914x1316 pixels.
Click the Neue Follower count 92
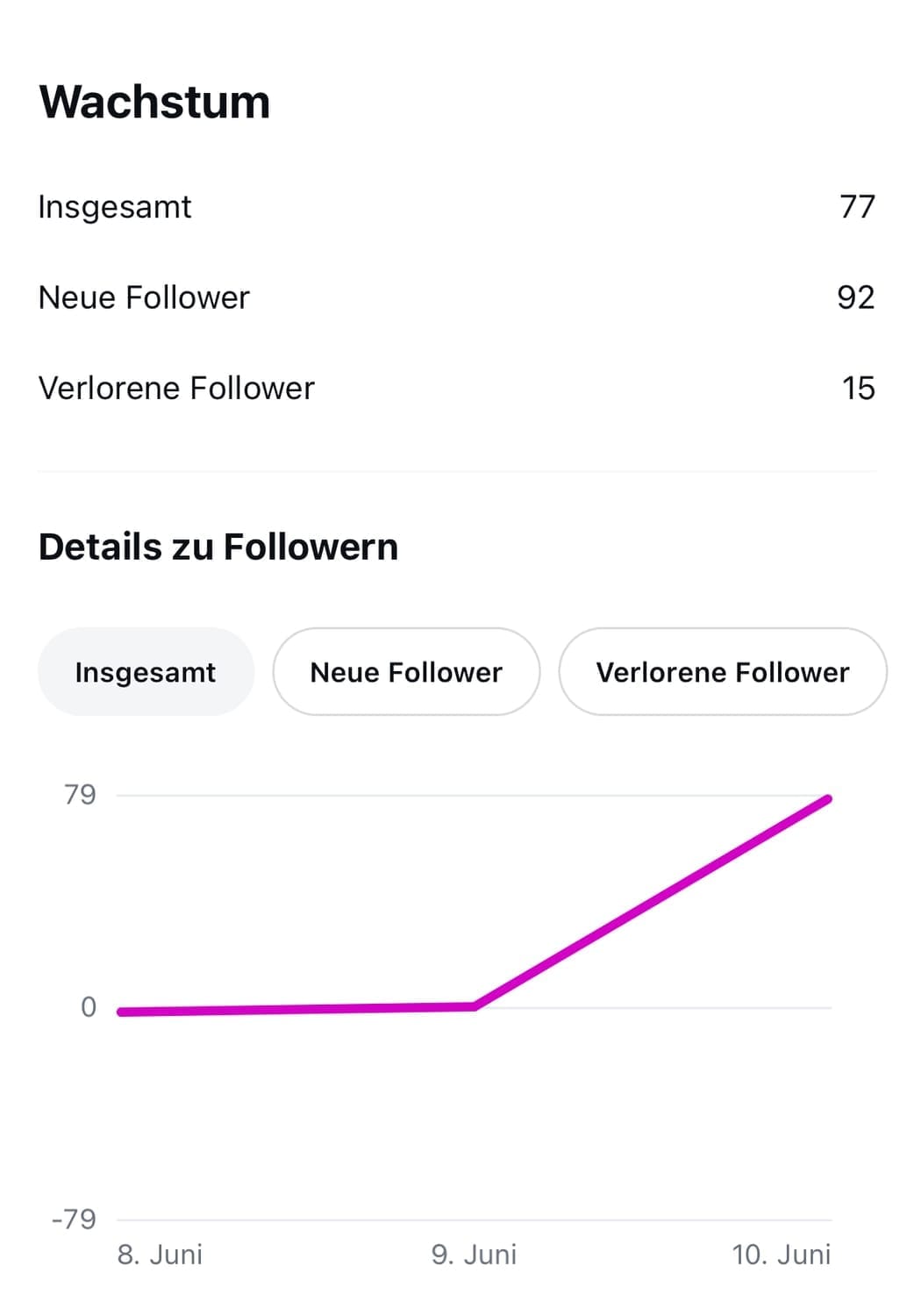pyautogui.click(x=855, y=297)
